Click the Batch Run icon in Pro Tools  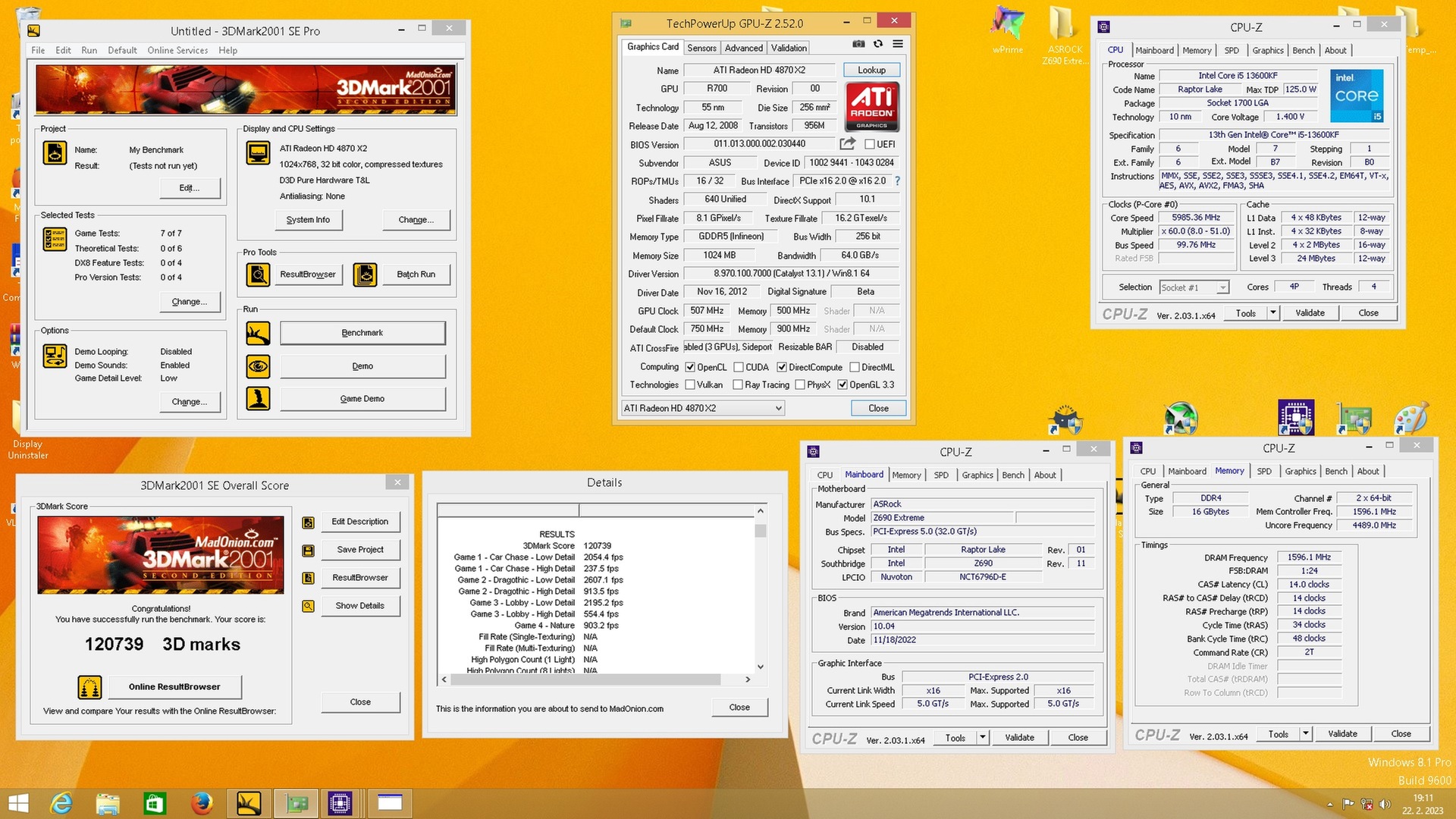pyautogui.click(x=365, y=275)
